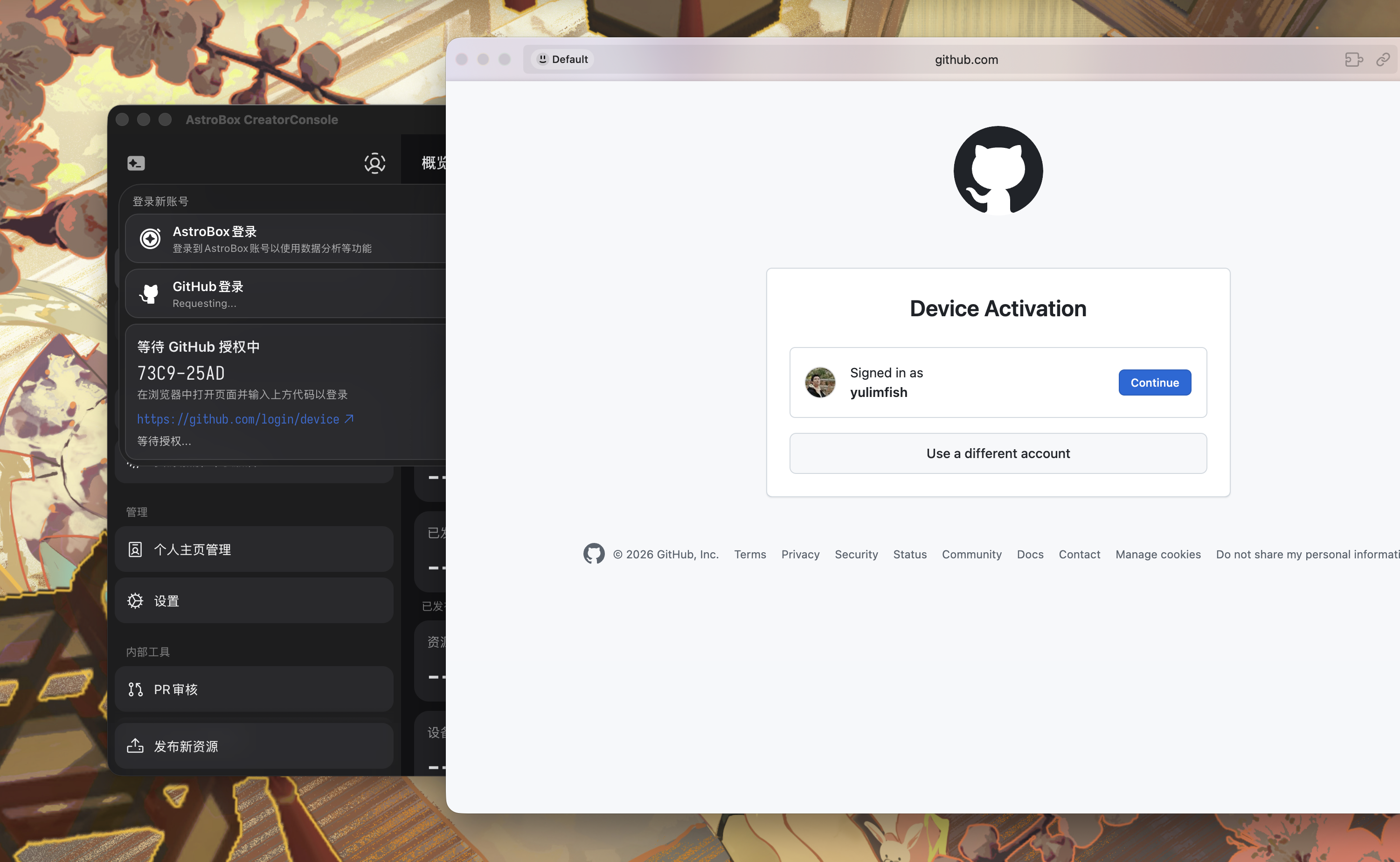
Task: Click the © 2026 GitHub, Inc. text
Action: [x=666, y=555]
